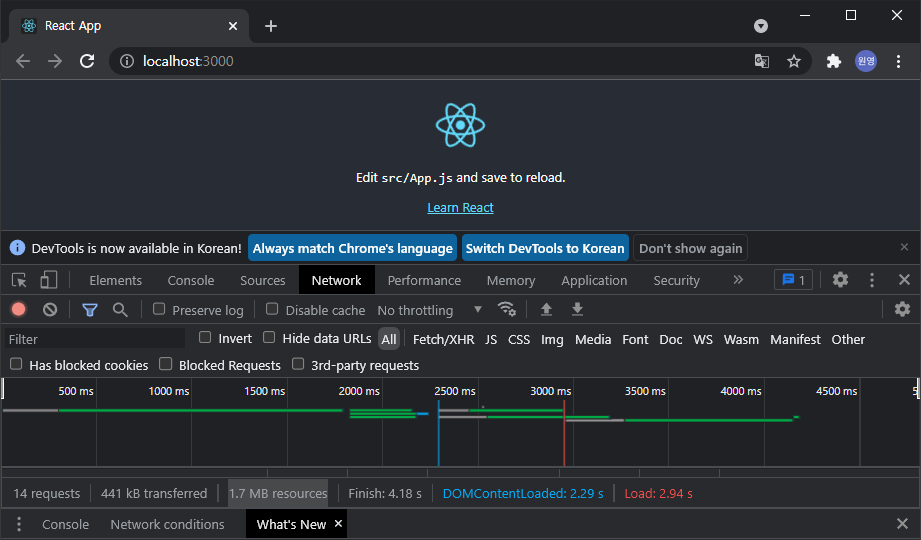View site information for localhost
Viewport: 921px width, 540px height.
coord(127,61)
